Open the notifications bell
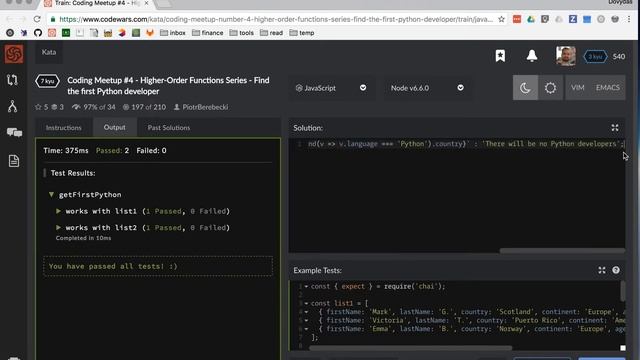Image resolution: width=640 pixels, height=360 pixels. tap(532, 56)
